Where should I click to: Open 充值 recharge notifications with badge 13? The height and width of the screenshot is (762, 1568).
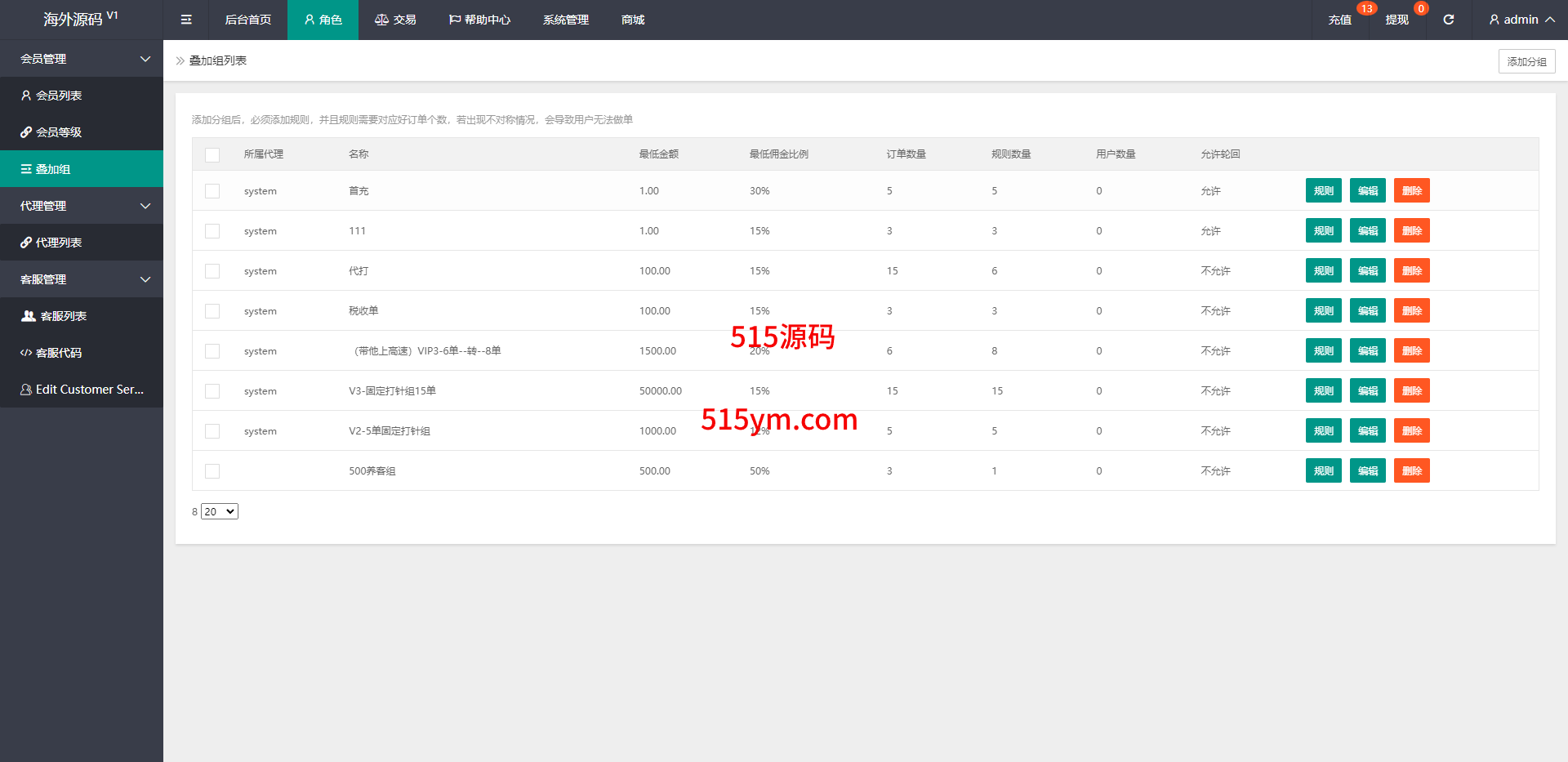coord(1339,20)
